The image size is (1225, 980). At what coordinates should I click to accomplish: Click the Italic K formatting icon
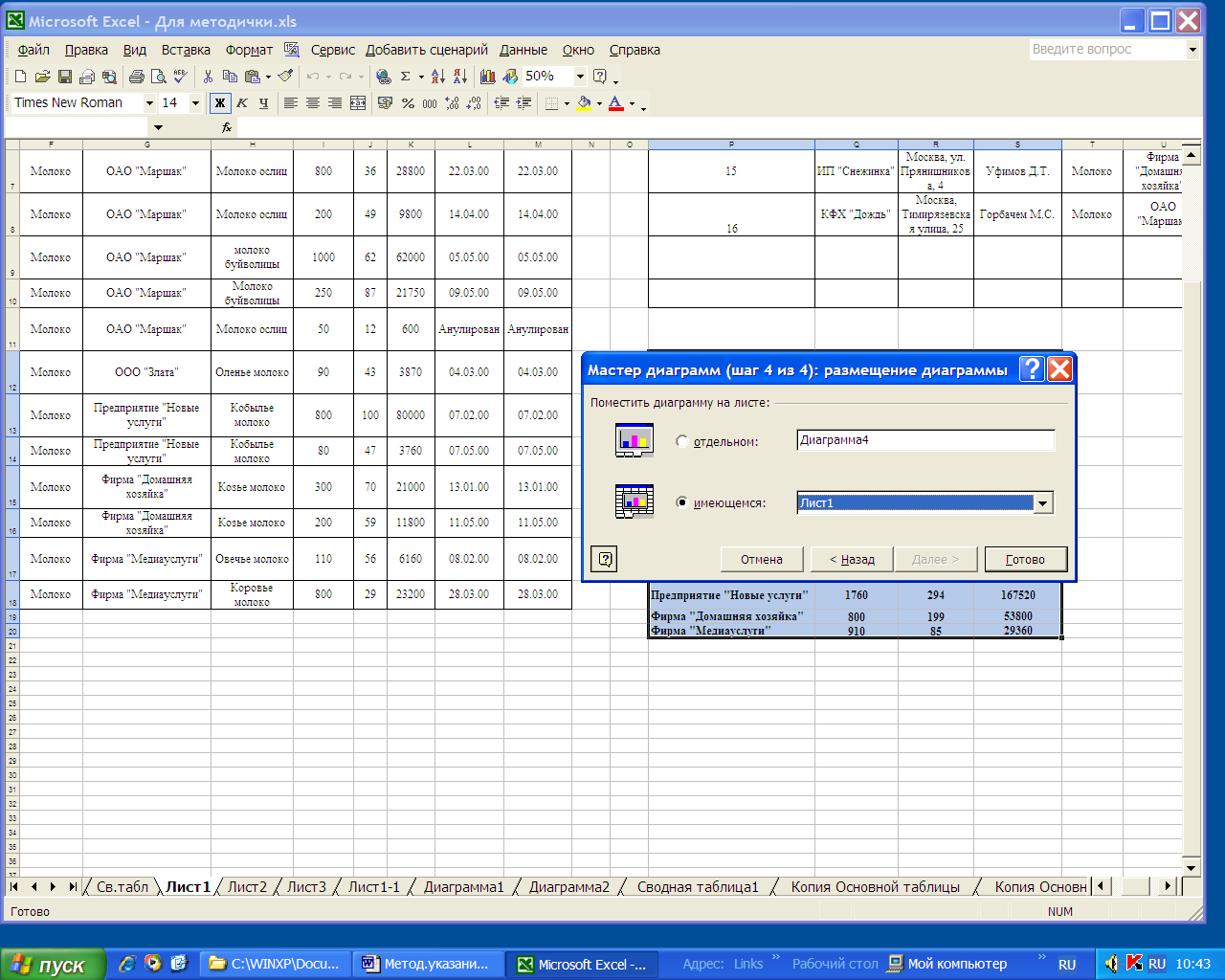242,103
